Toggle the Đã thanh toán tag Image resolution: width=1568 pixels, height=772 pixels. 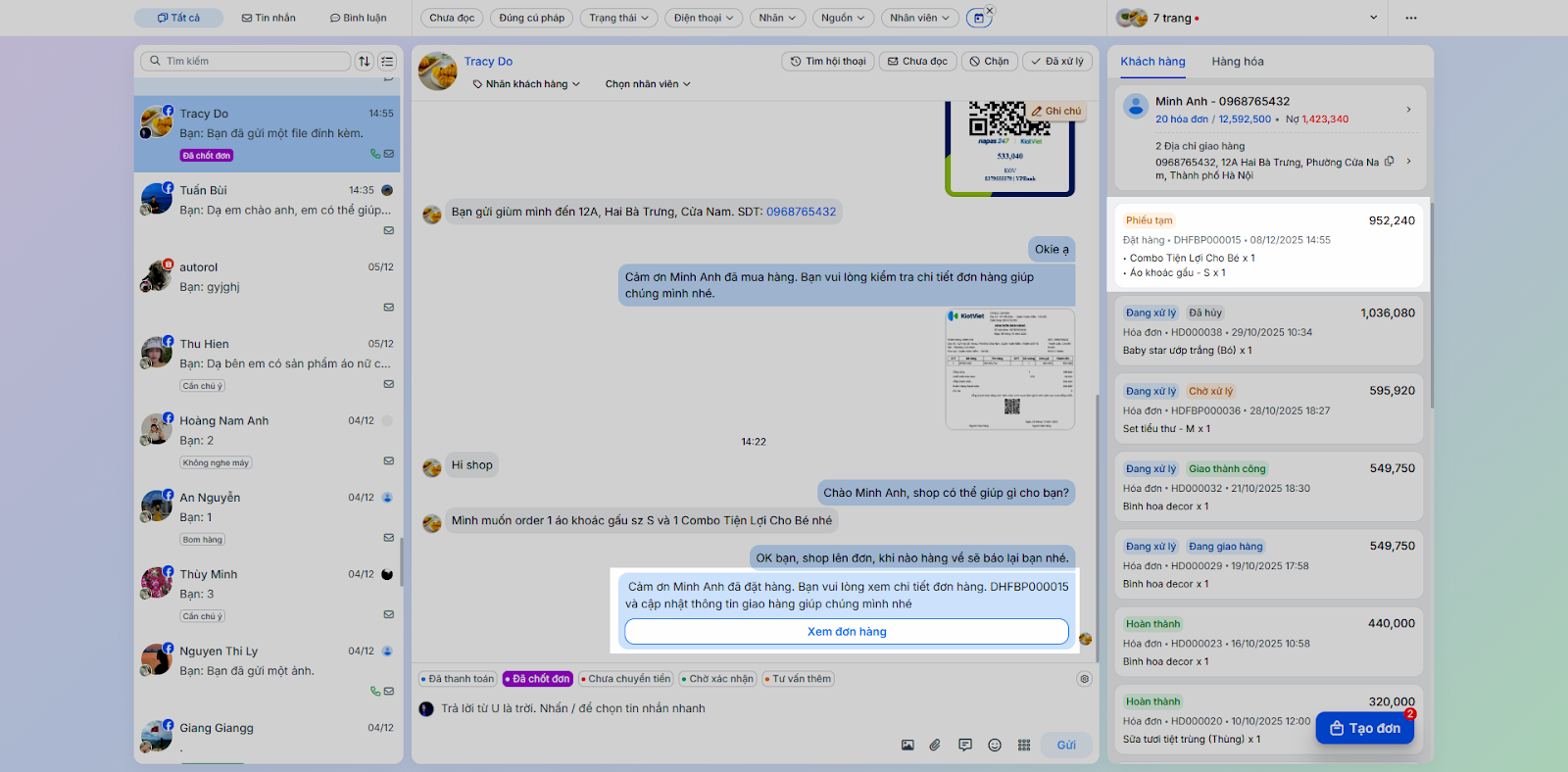[458, 679]
